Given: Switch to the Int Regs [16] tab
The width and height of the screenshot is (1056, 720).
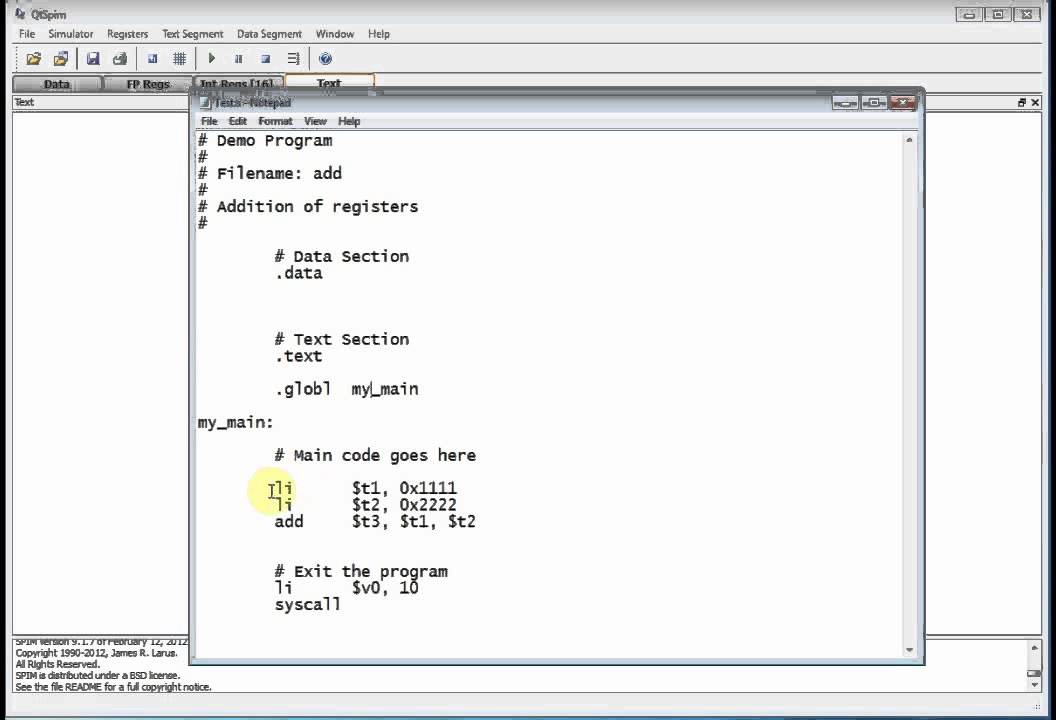Looking at the screenshot, I should [237, 84].
